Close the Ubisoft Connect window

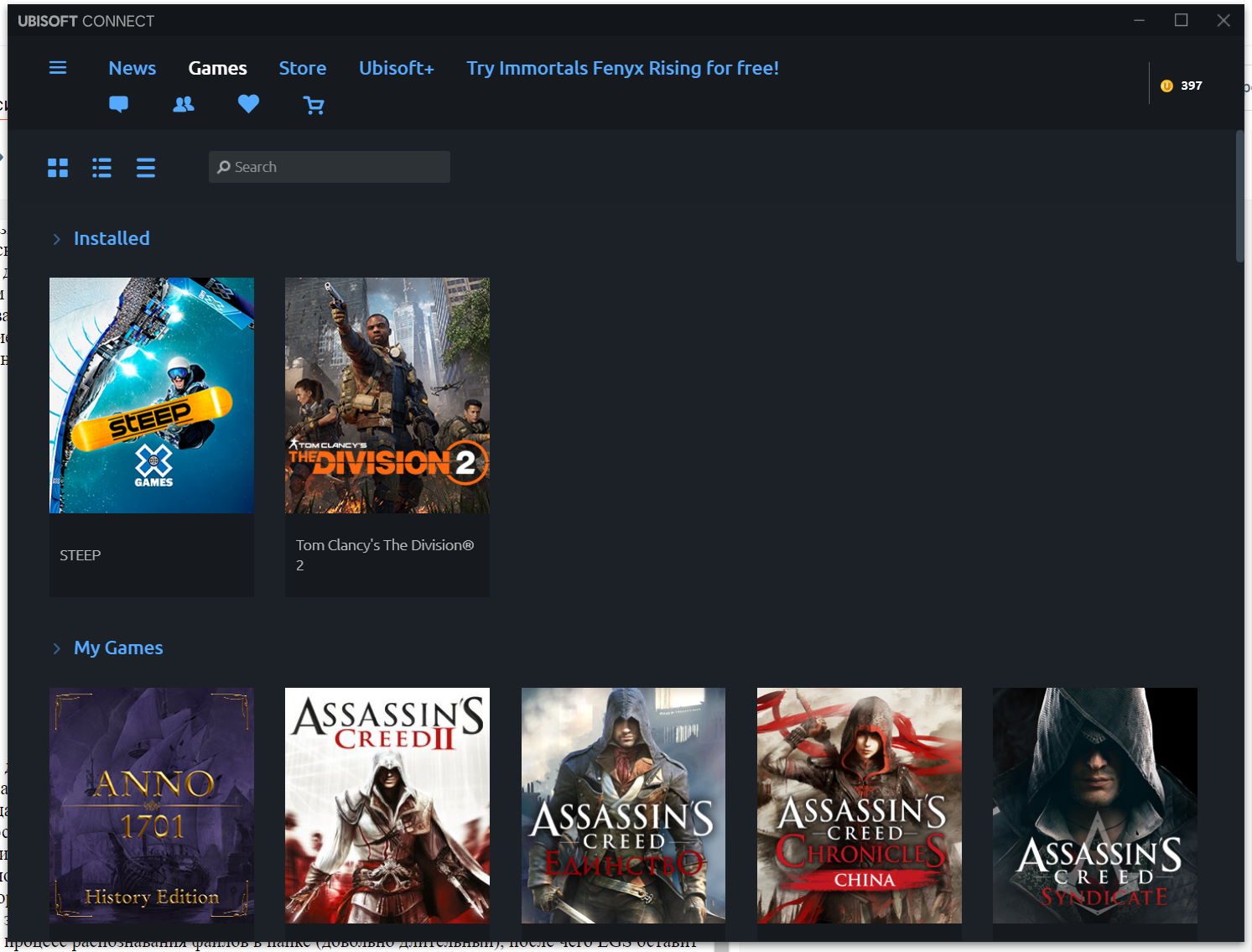pyautogui.click(x=1223, y=20)
